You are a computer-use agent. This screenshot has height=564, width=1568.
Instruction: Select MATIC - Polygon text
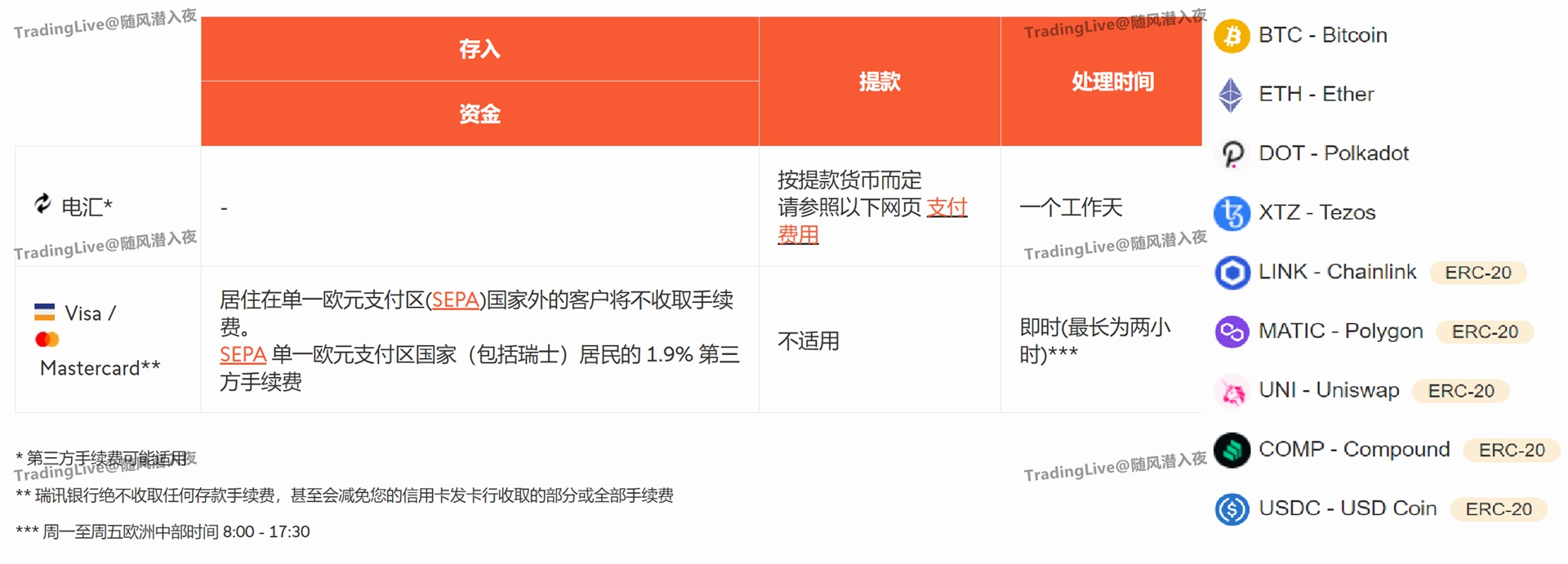click(1341, 331)
